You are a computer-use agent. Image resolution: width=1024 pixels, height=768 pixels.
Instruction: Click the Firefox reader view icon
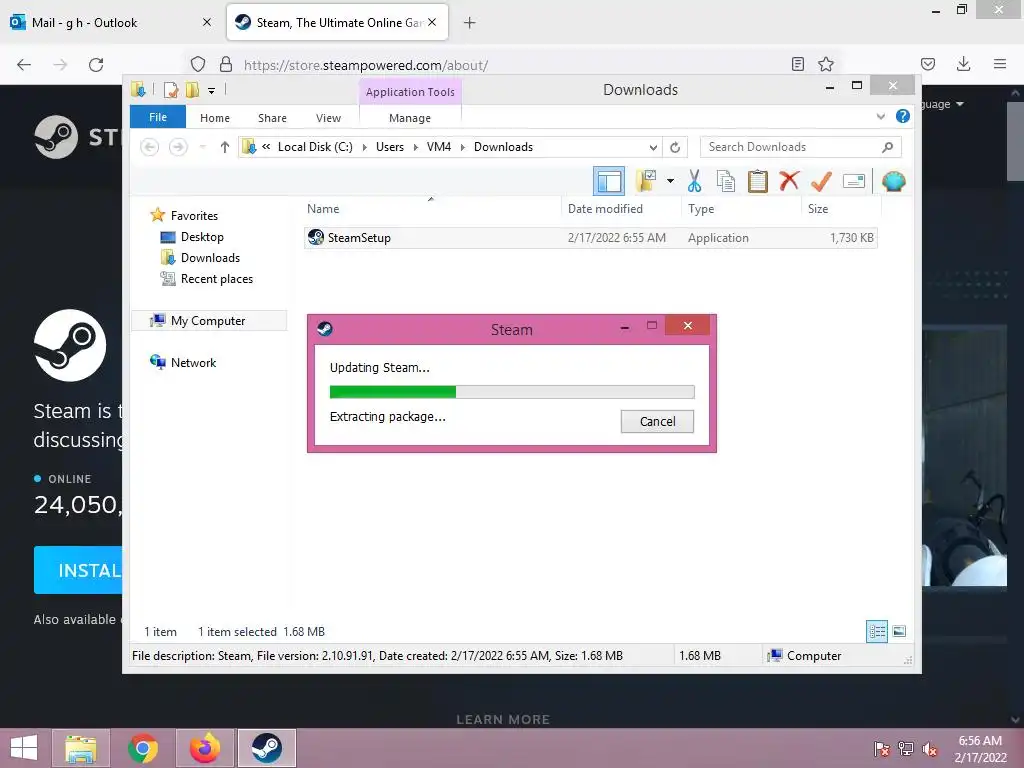tap(797, 64)
